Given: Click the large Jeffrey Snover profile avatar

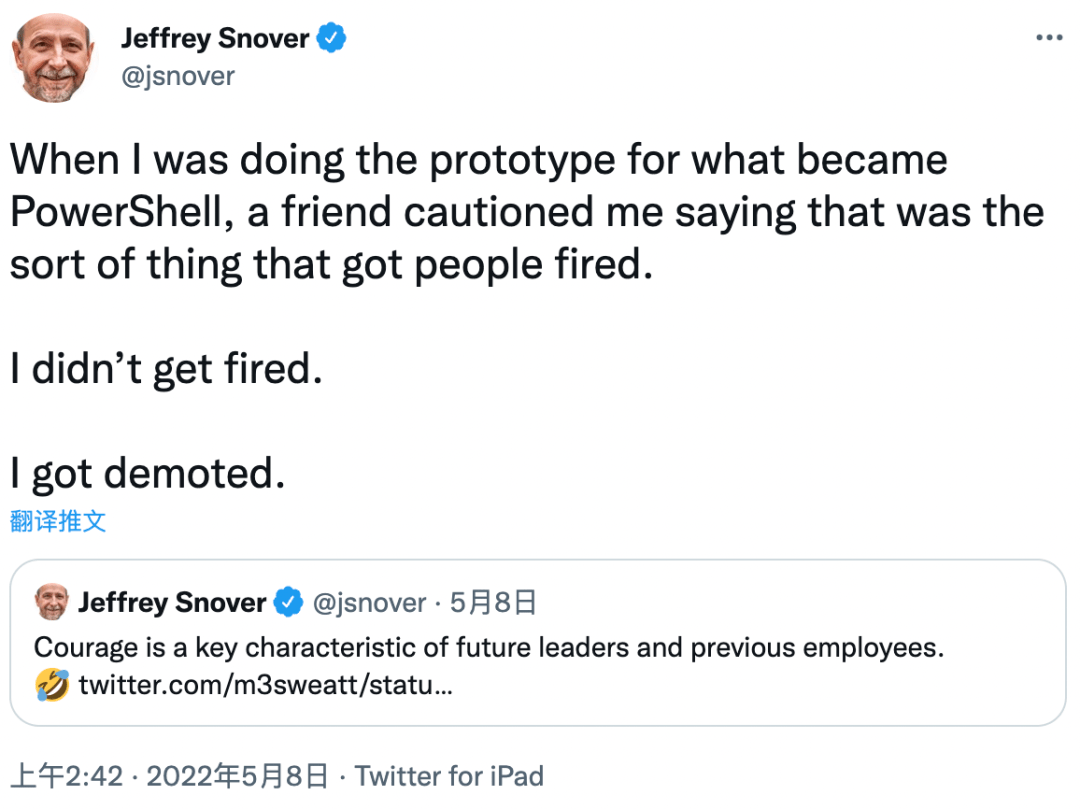Looking at the screenshot, I should [55, 58].
